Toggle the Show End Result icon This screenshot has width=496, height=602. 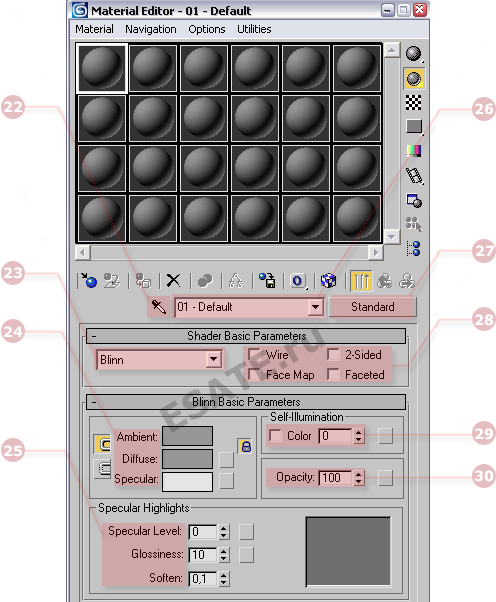pyautogui.click(x=361, y=281)
